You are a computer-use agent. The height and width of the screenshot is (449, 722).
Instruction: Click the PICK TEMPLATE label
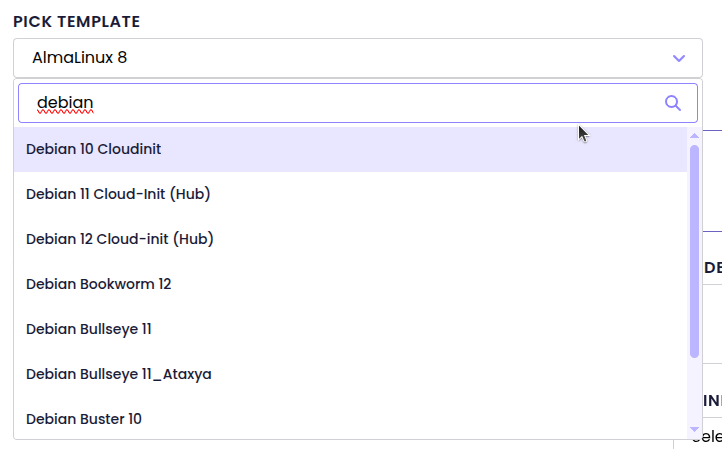pyautogui.click(x=77, y=22)
